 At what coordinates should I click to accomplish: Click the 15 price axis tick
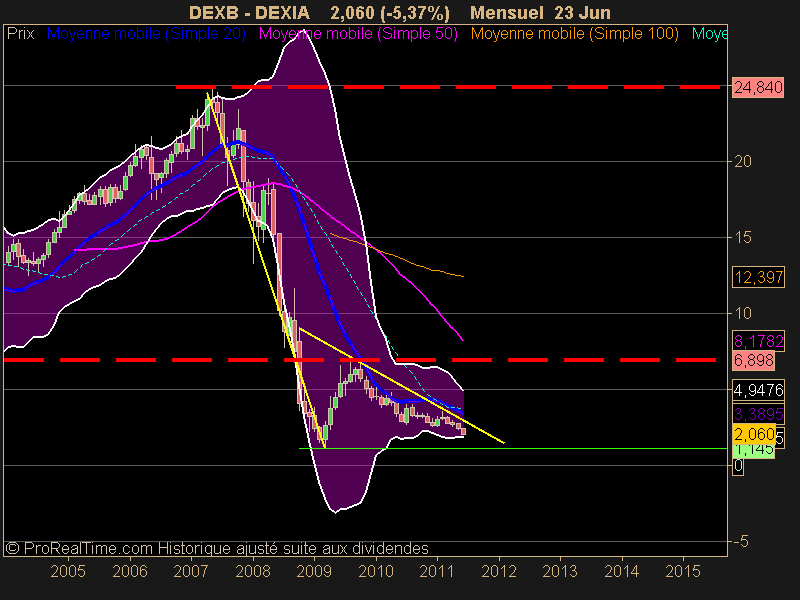click(742, 237)
